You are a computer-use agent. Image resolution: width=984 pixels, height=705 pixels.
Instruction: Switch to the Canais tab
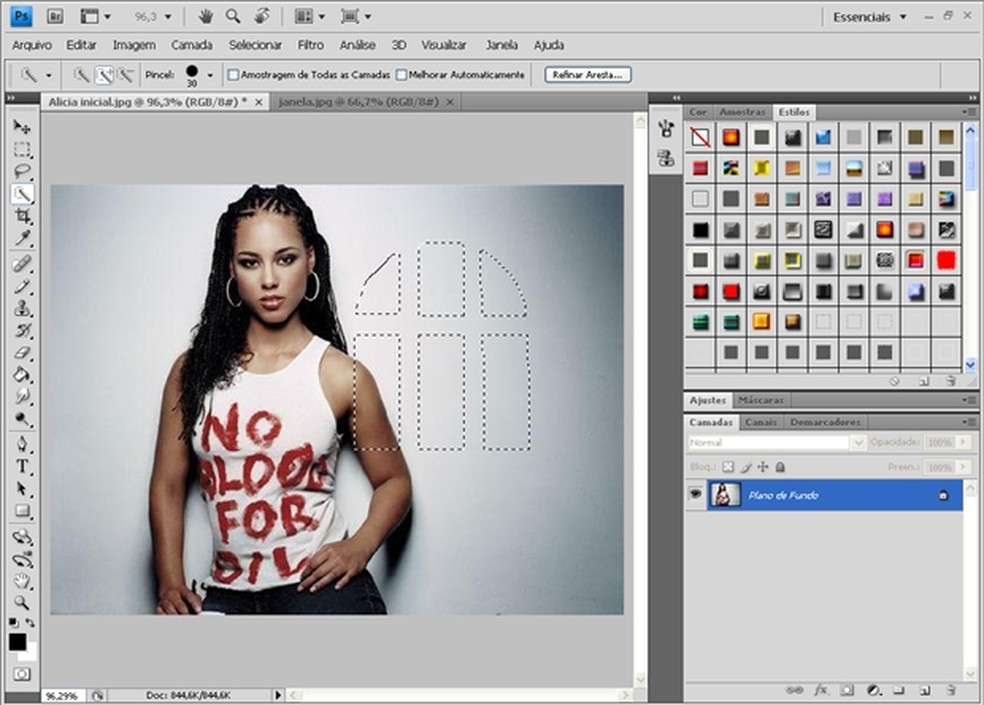[761, 422]
